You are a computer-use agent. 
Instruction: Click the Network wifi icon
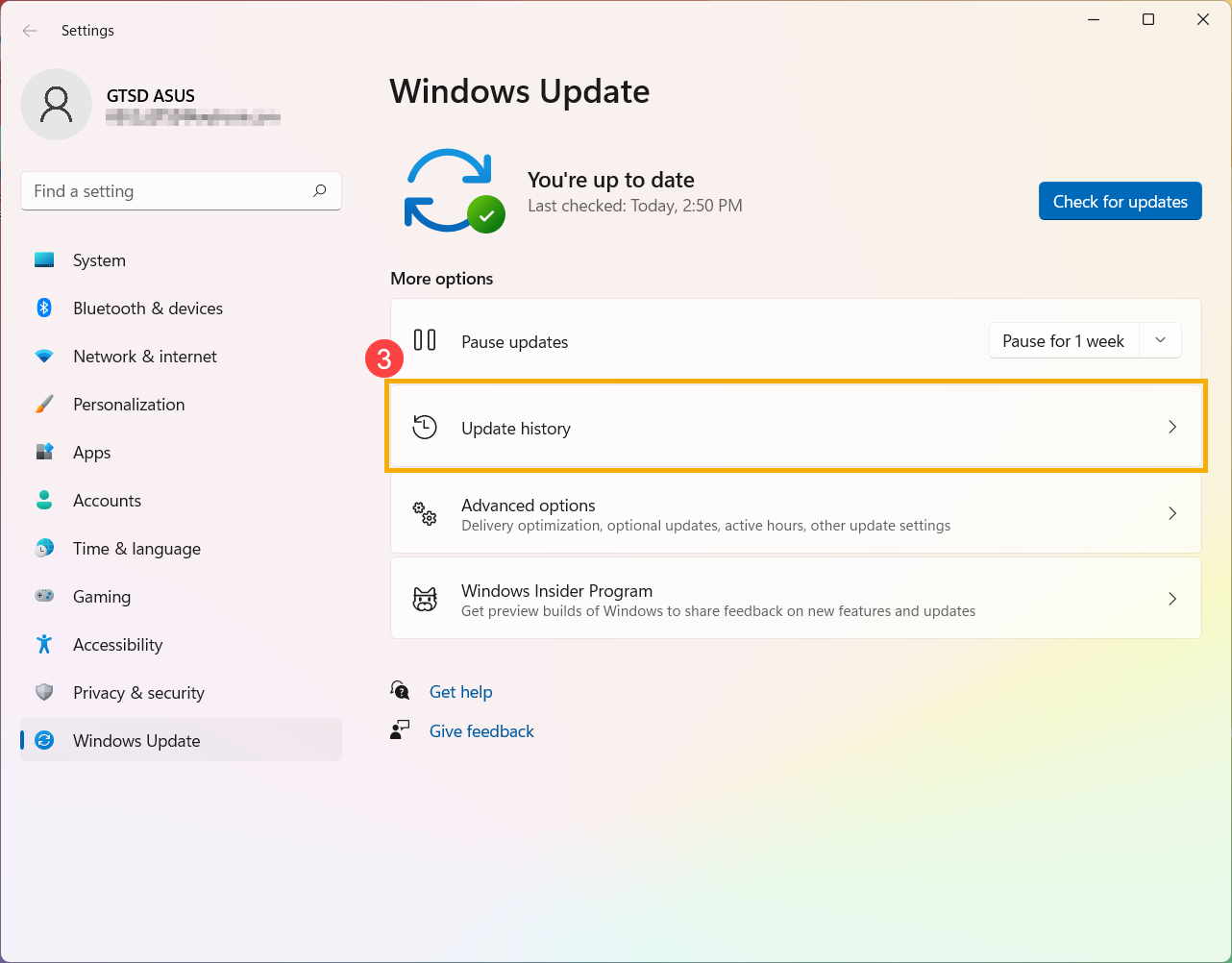[x=44, y=356]
